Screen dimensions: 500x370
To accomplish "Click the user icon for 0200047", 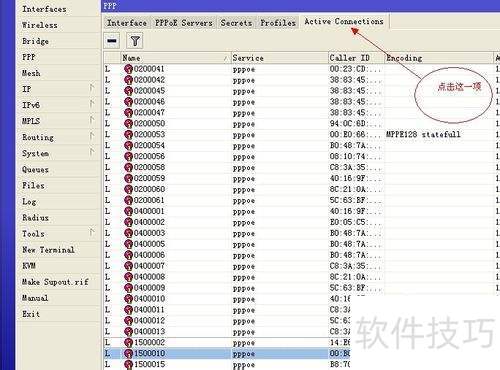I will point(128,113).
